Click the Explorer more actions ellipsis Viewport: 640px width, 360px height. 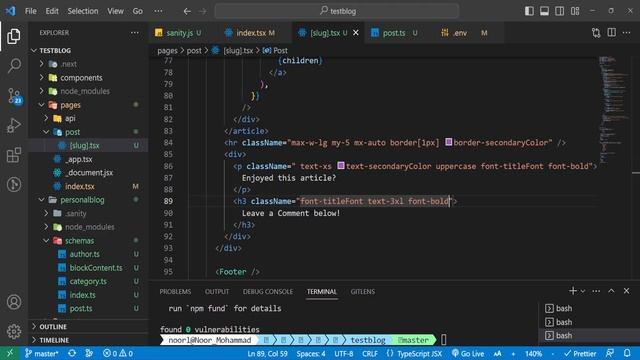click(135, 33)
